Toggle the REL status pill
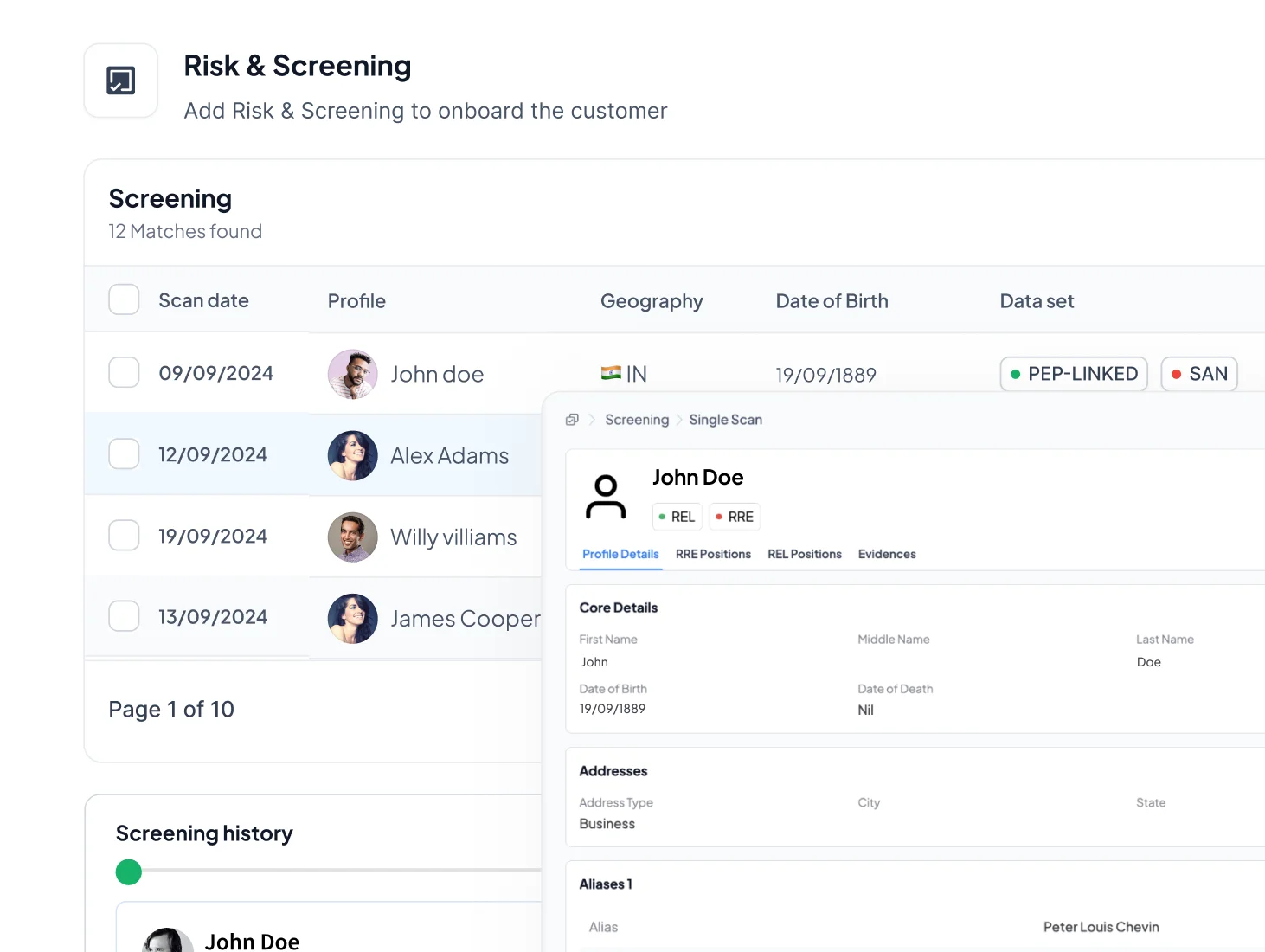 pyautogui.click(x=677, y=517)
